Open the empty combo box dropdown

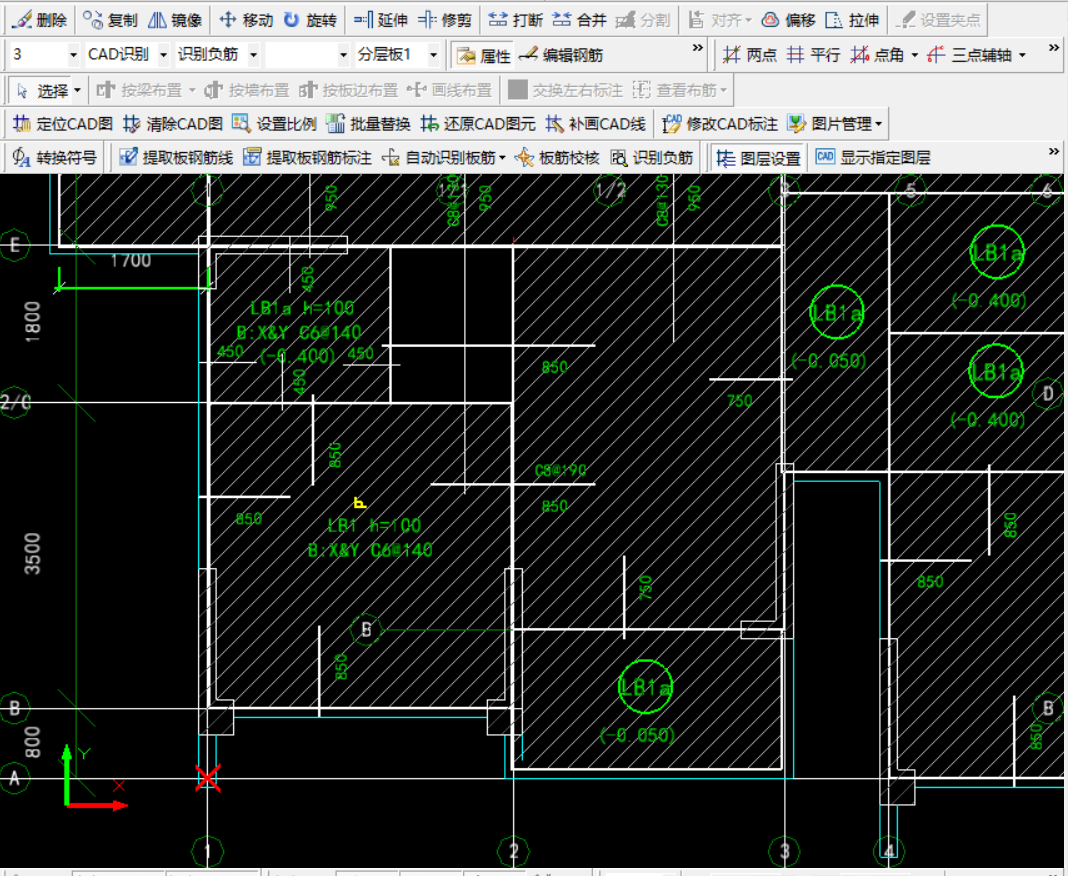343,54
